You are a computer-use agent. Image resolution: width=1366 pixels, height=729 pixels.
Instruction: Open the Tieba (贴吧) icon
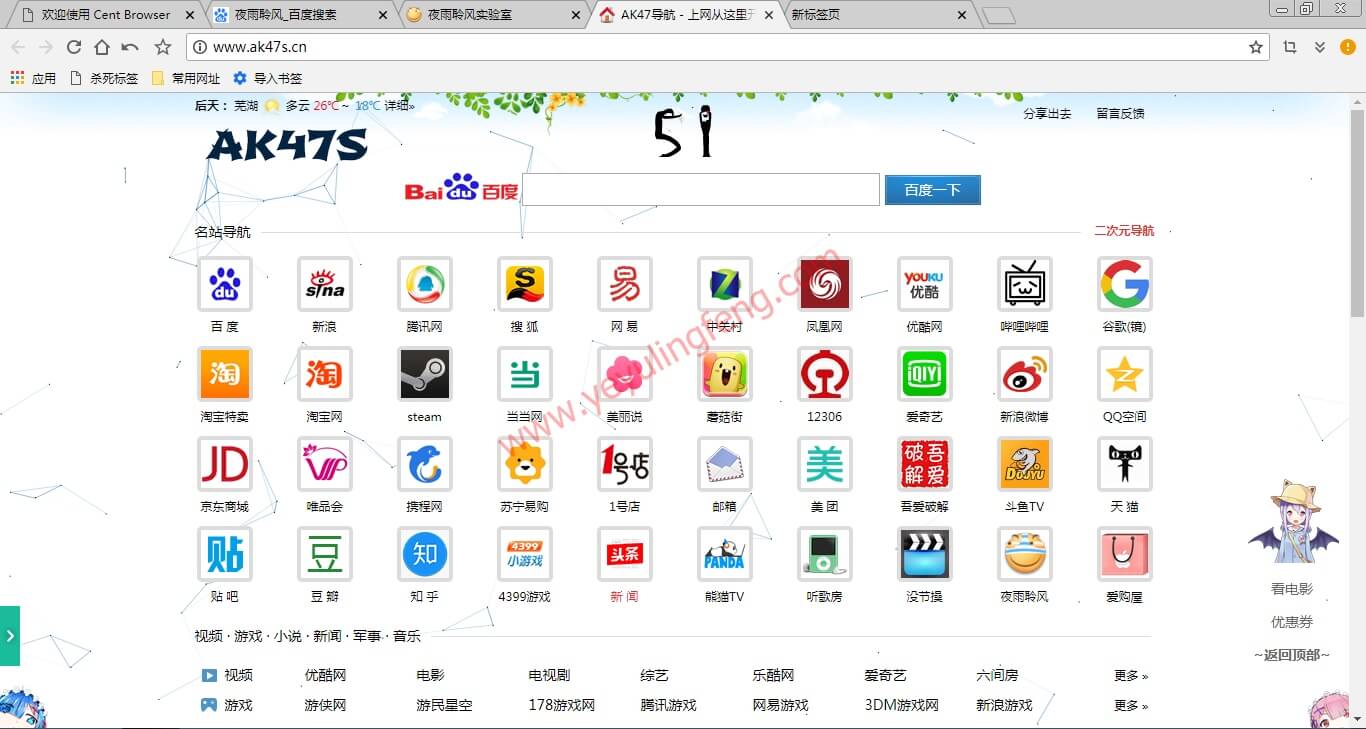(x=225, y=554)
